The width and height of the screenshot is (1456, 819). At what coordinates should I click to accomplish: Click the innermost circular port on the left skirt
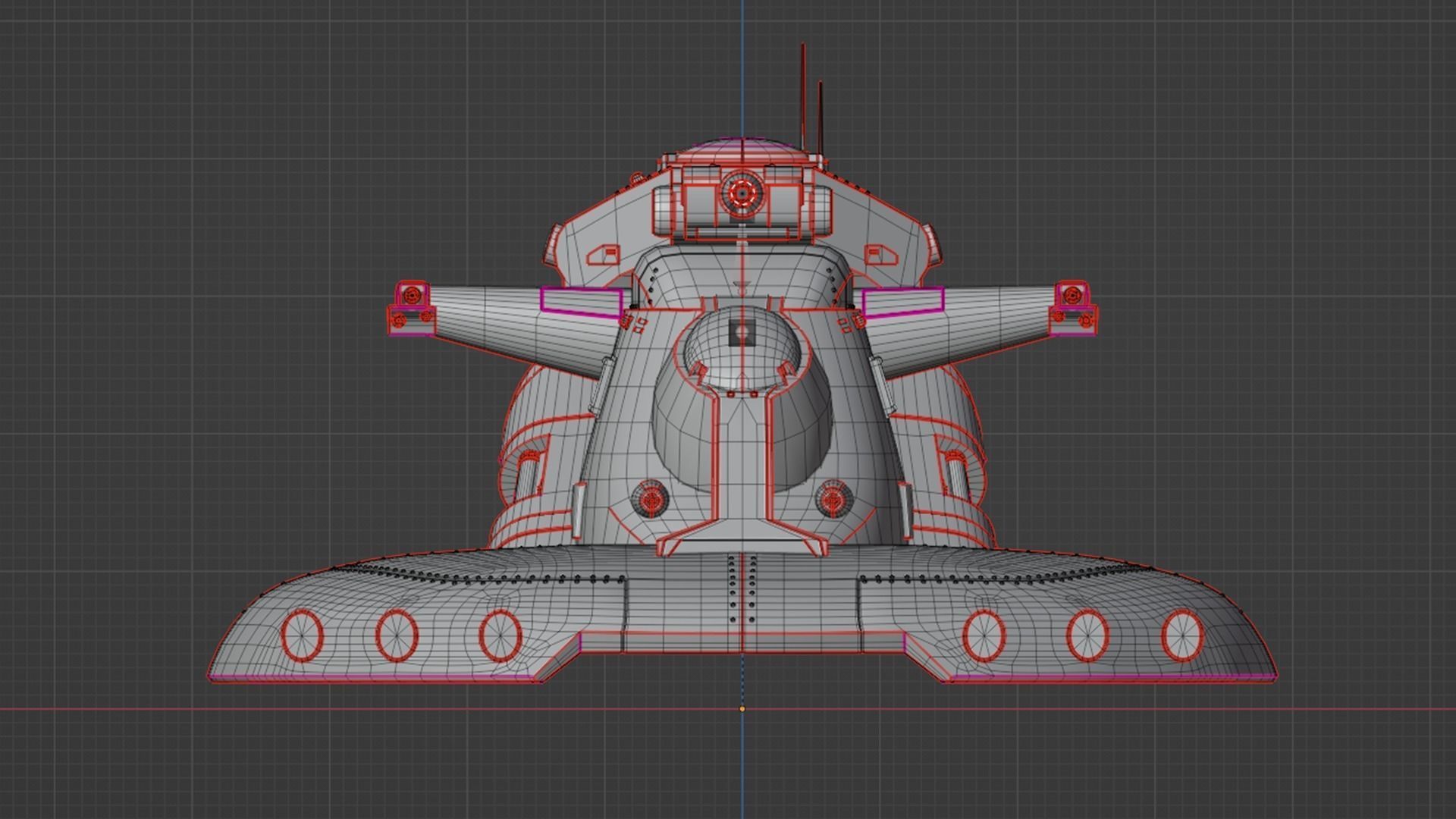pos(500,635)
